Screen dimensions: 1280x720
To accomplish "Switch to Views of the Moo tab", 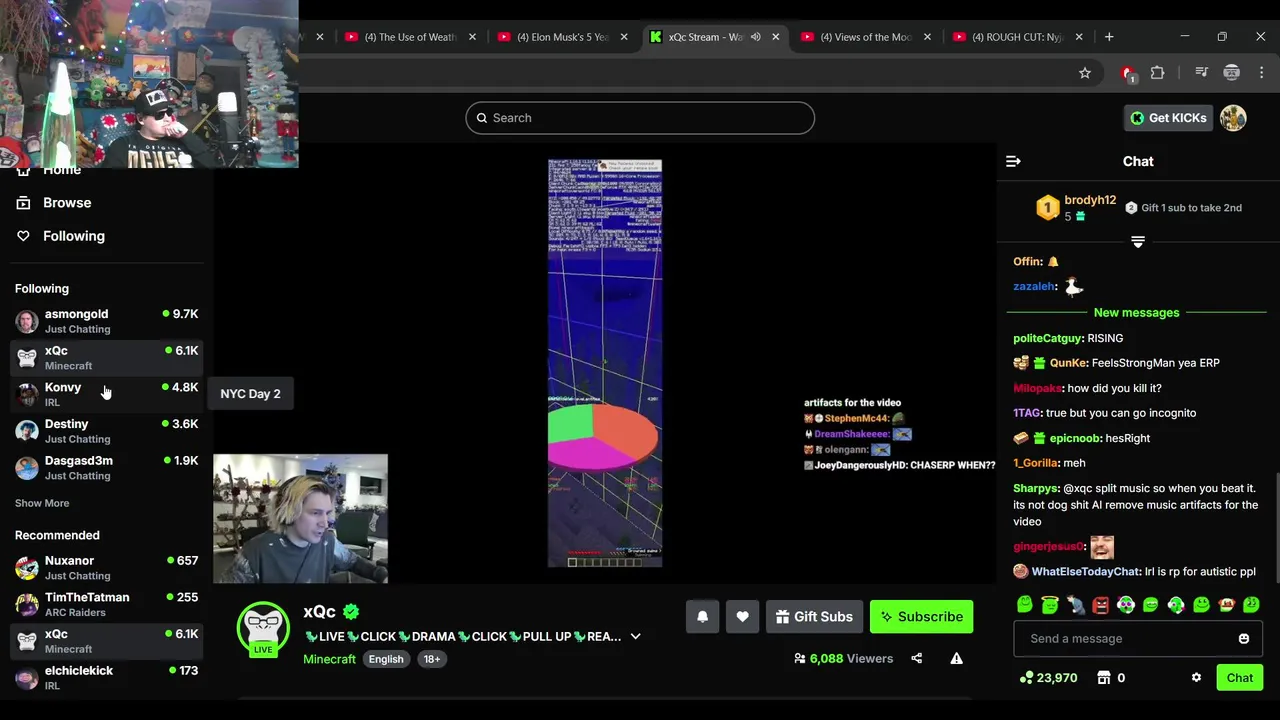I will point(866,37).
